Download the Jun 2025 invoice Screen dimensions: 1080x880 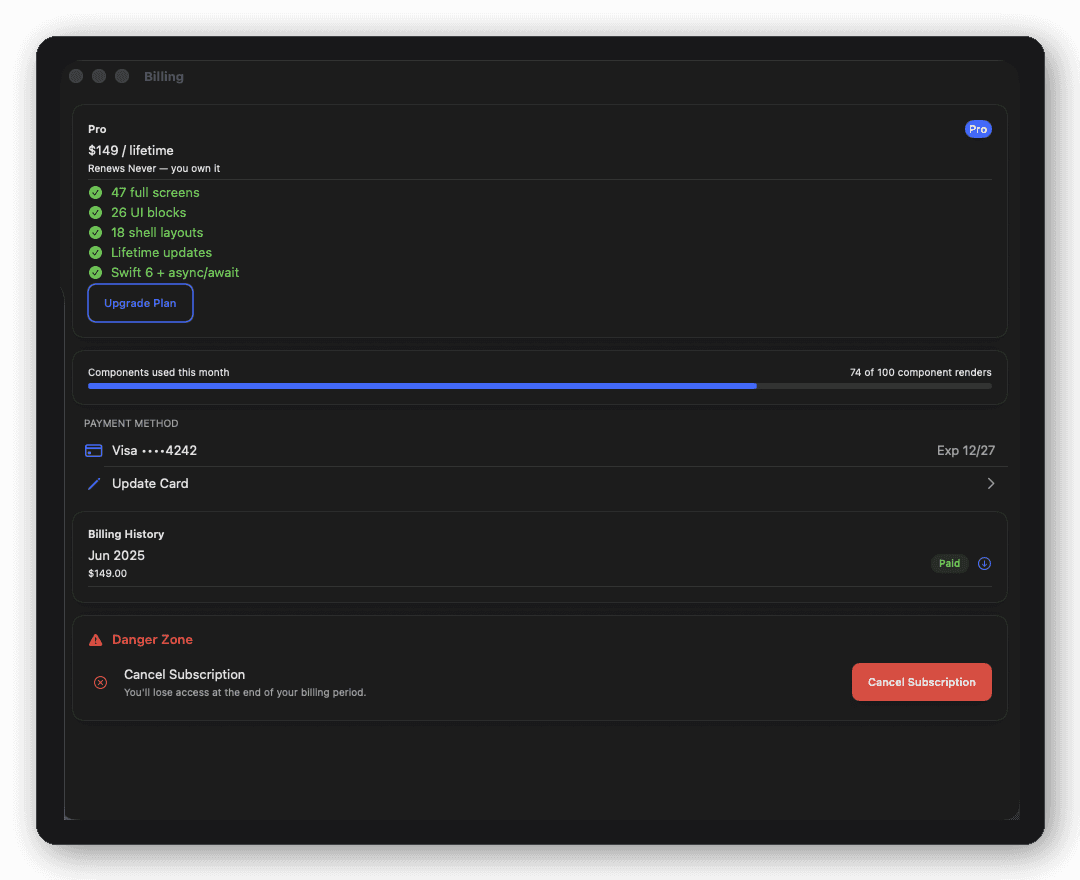pyautogui.click(x=984, y=563)
